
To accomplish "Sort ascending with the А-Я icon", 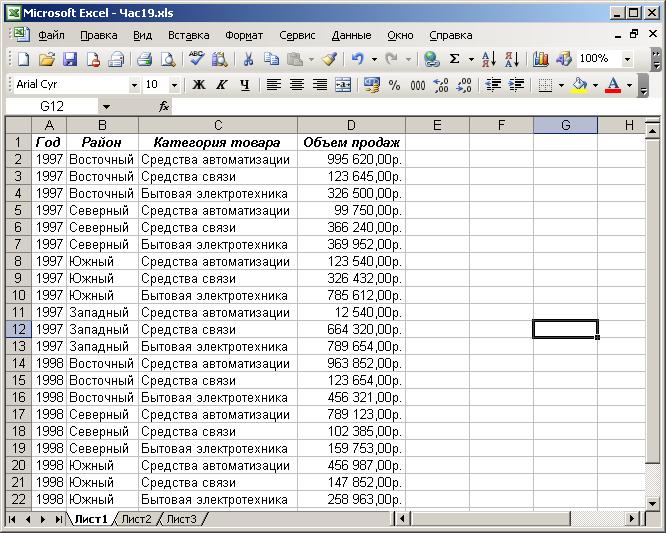I will (489, 59).
